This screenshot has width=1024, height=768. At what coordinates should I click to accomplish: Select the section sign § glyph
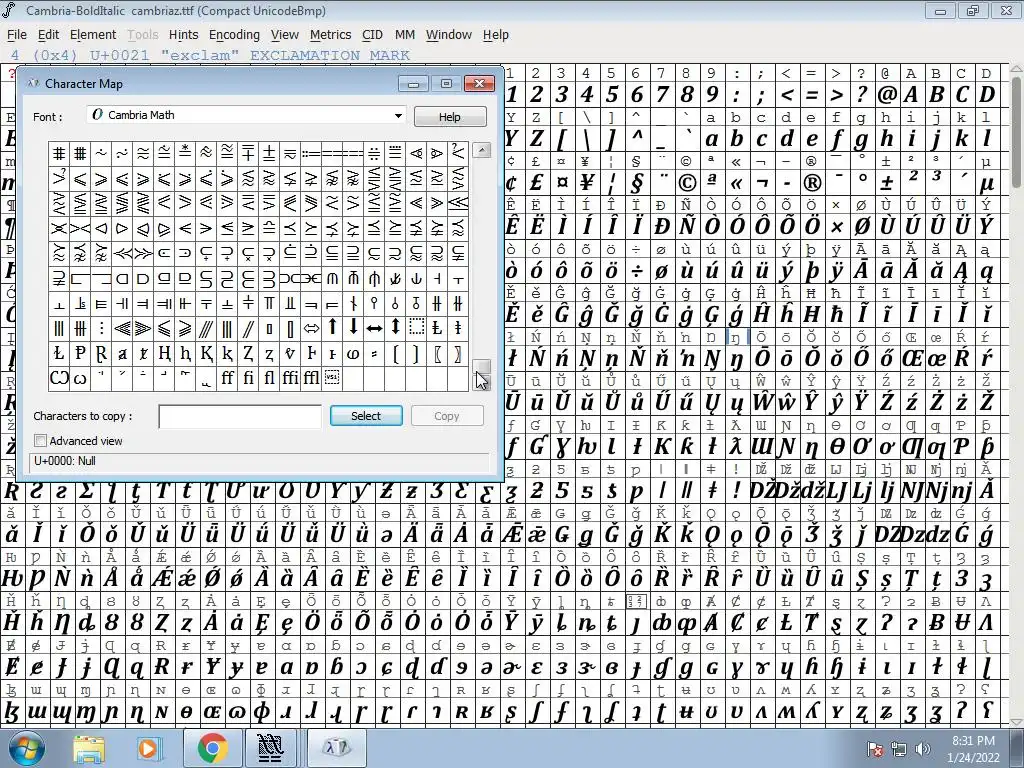(x=637, y=182)
